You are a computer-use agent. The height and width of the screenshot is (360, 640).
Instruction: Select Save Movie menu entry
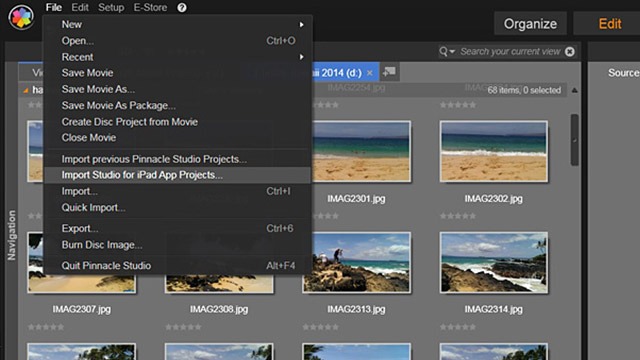pyautogui.click(x=178, y=73)
